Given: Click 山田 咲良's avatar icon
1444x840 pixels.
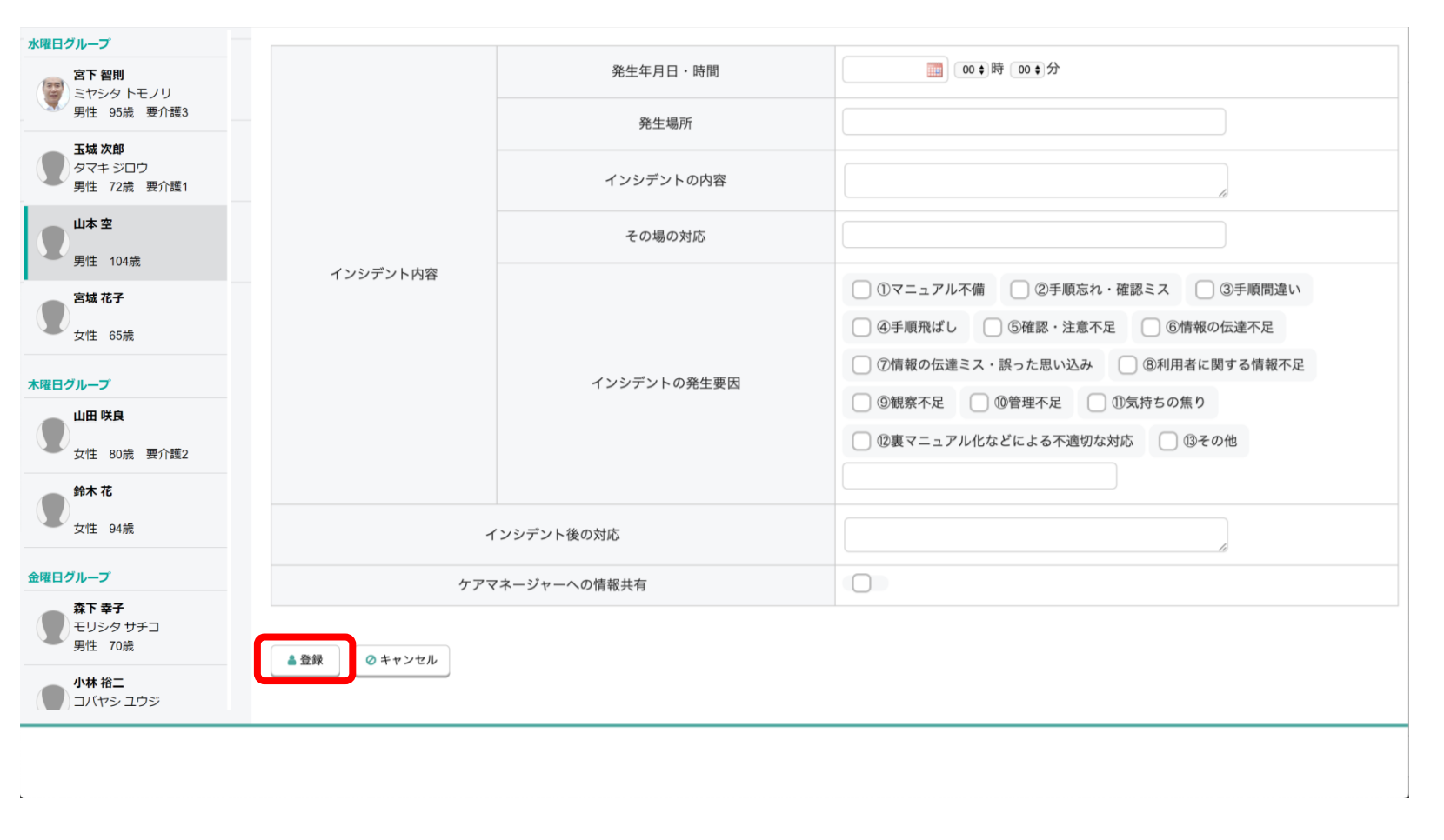Looking at the screenshot, I should tap(53, 435).
